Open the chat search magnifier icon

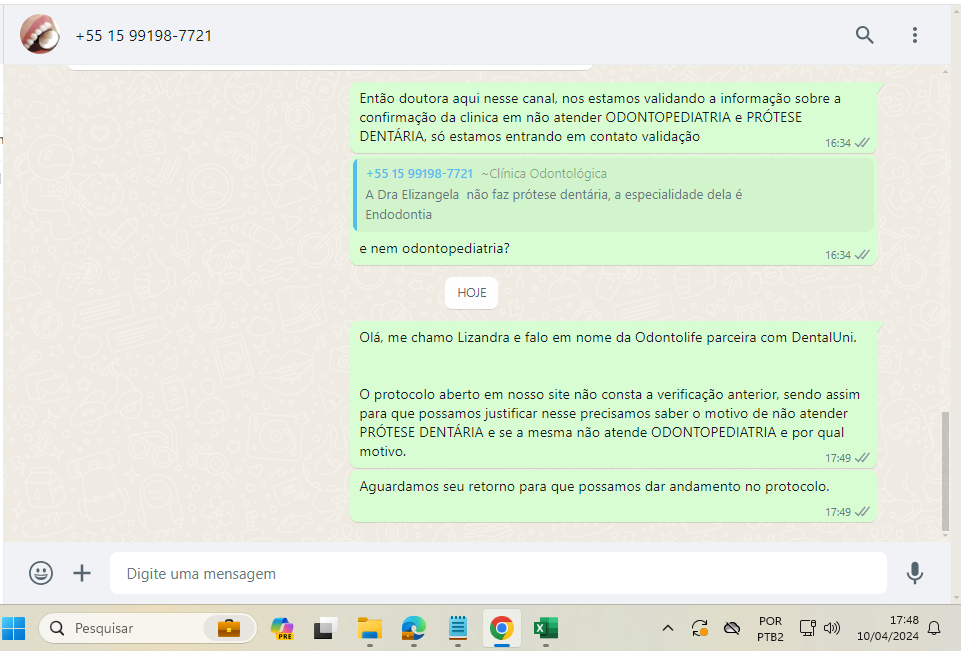[864, 35]
